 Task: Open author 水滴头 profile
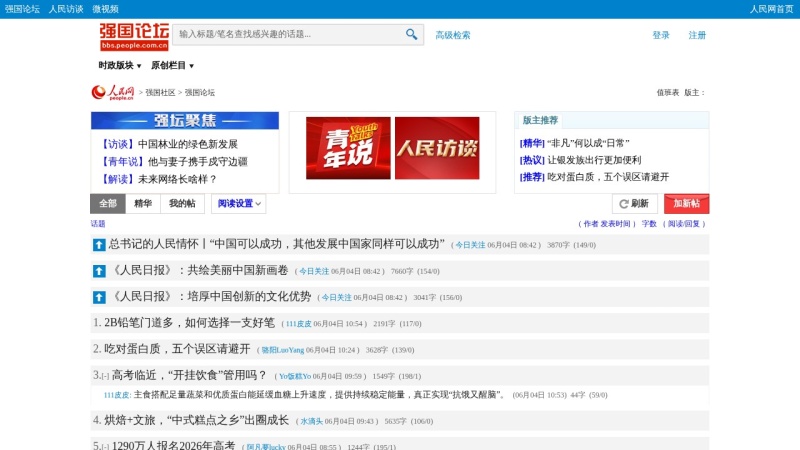pyautogui.click(x=311, y=421)
